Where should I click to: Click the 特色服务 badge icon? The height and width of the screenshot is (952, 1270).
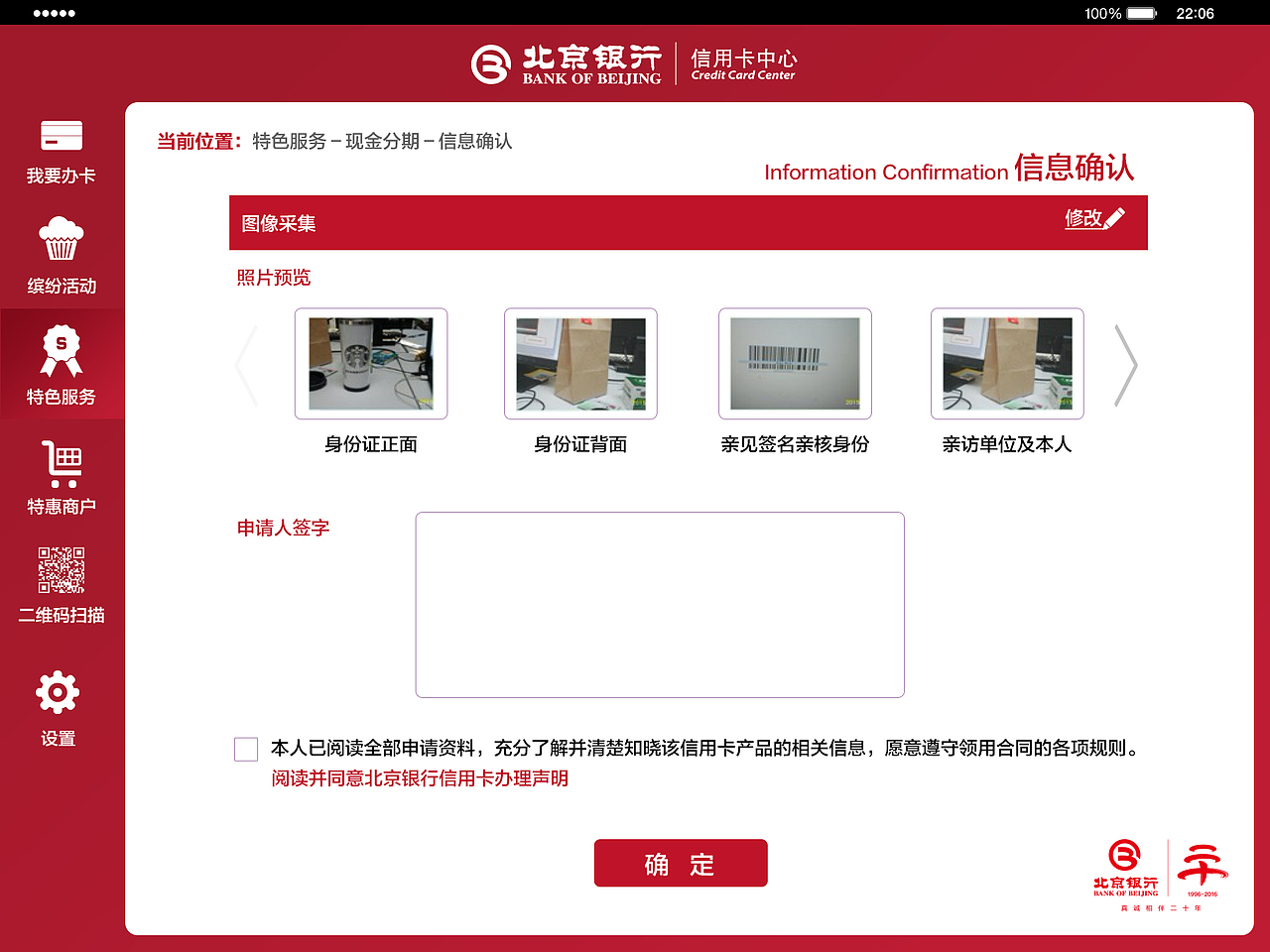(62, 349)
